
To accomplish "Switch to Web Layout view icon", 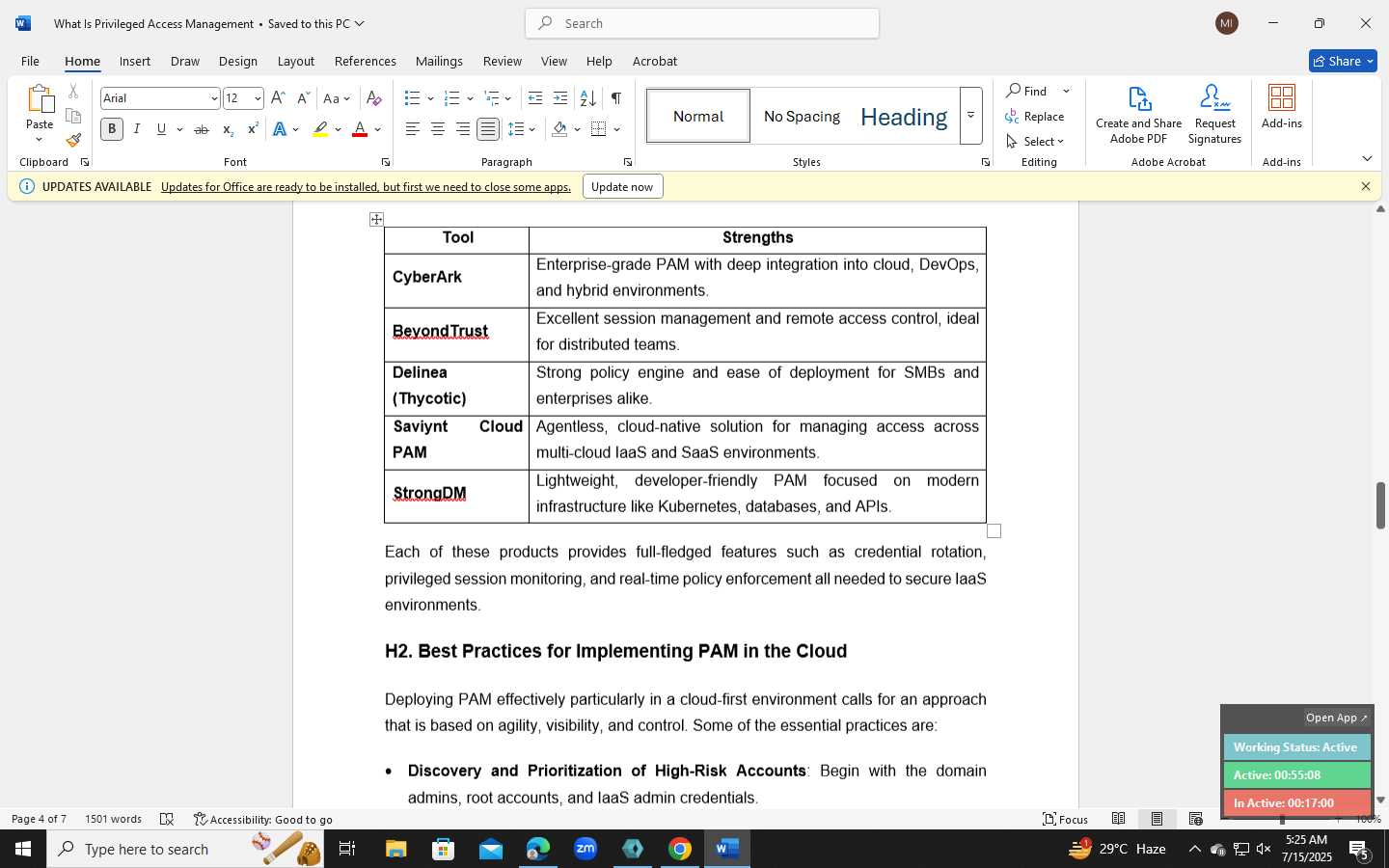I will click(1196, 819).
